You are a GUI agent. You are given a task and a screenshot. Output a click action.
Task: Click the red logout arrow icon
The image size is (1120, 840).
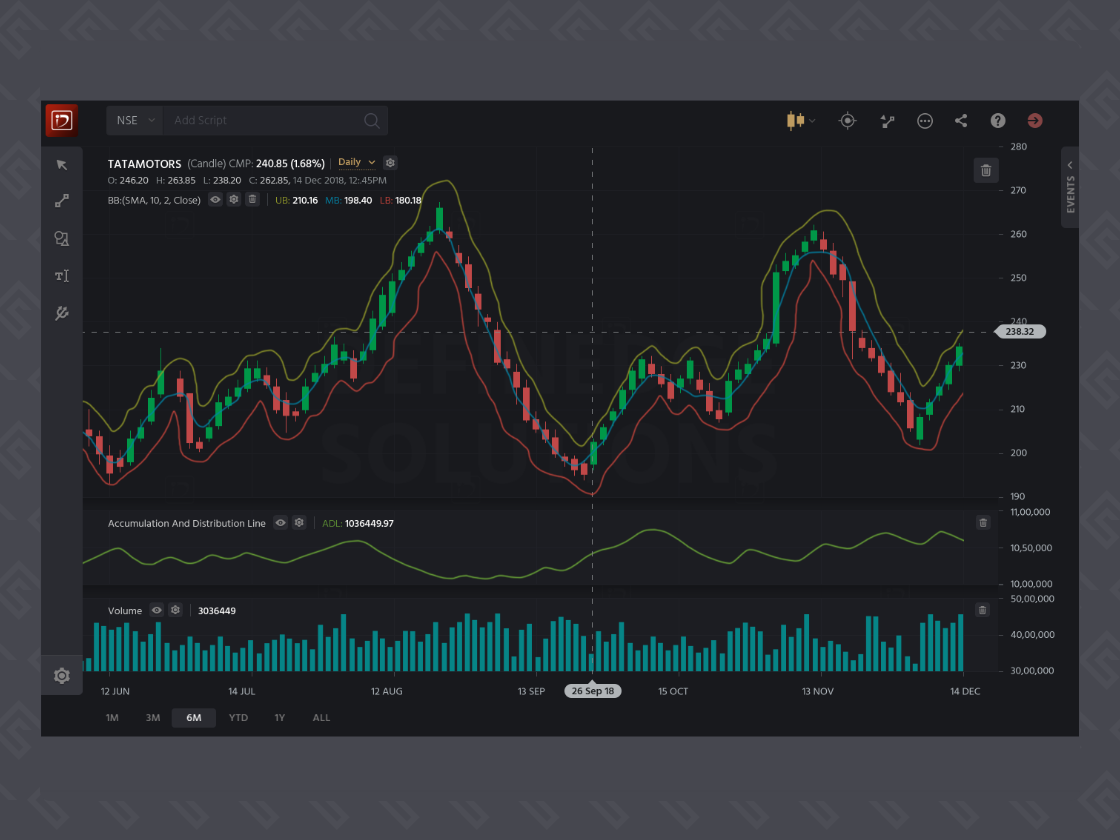point(1034,121)
